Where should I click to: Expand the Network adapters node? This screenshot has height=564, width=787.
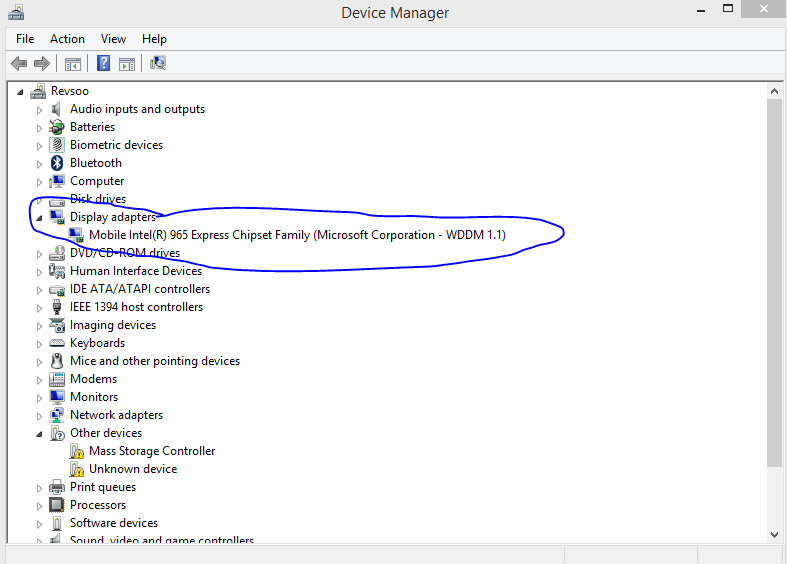click(39, 416)
